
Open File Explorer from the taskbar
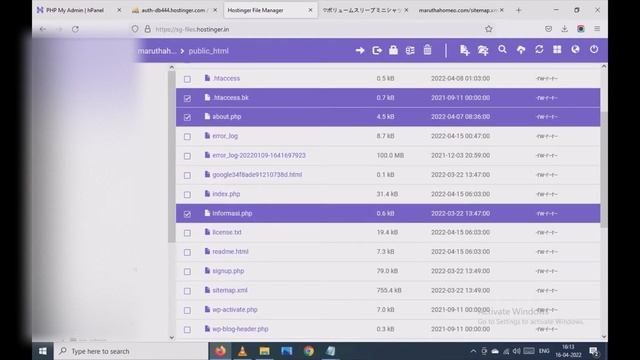pos(264,351)
